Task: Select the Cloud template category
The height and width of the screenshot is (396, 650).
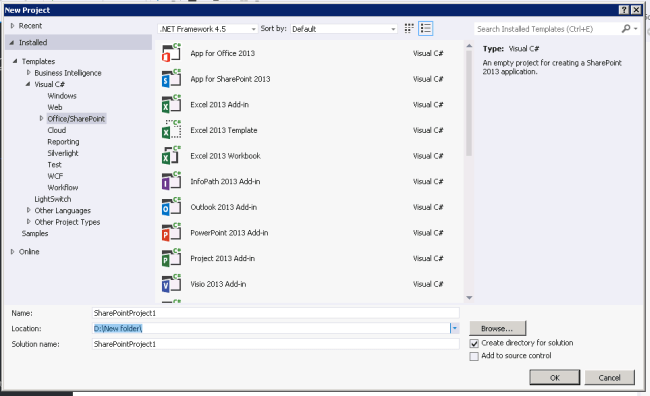Action: [57, 130]
